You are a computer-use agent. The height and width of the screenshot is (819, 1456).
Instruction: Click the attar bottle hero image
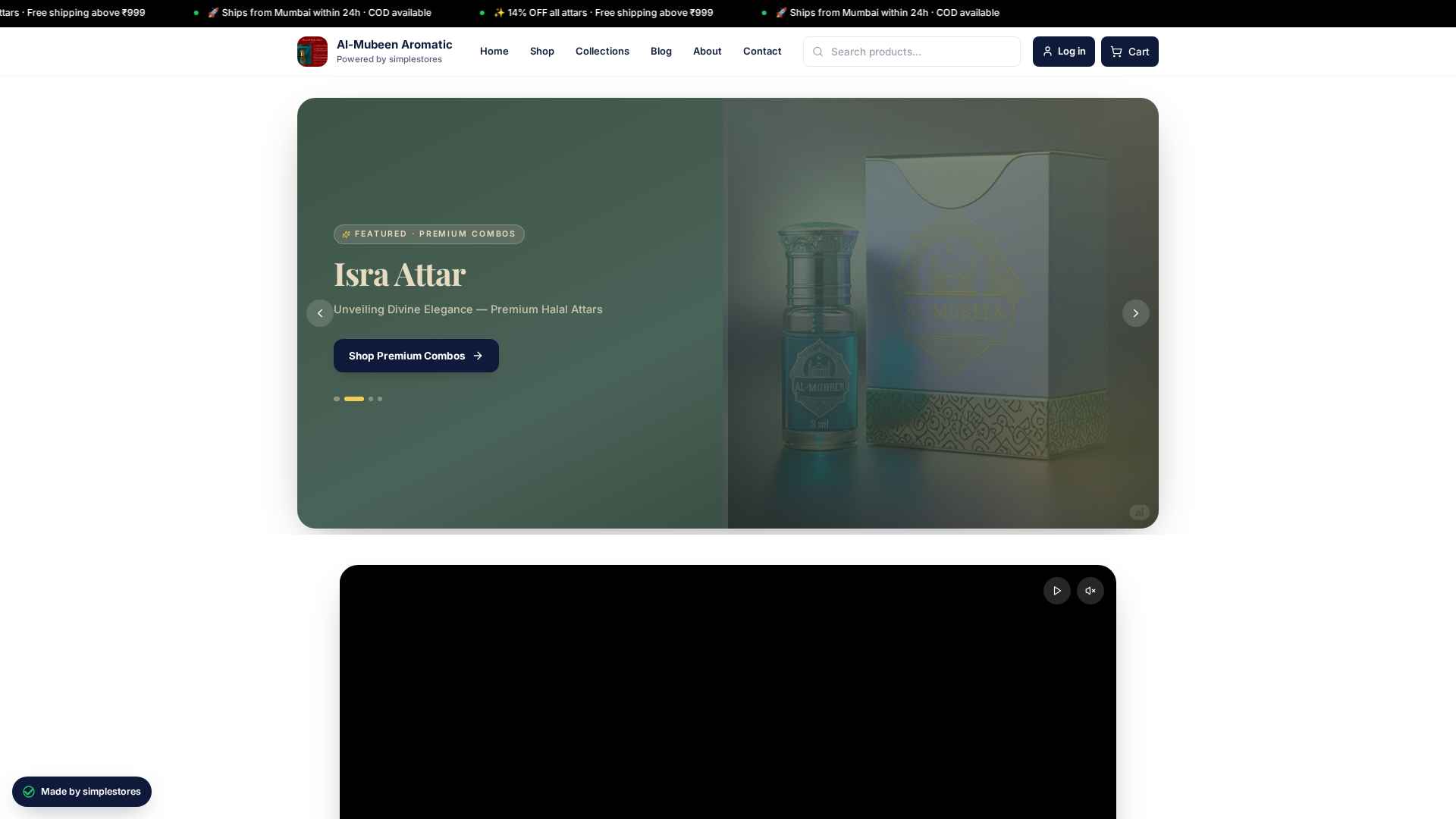click(943, 313)
